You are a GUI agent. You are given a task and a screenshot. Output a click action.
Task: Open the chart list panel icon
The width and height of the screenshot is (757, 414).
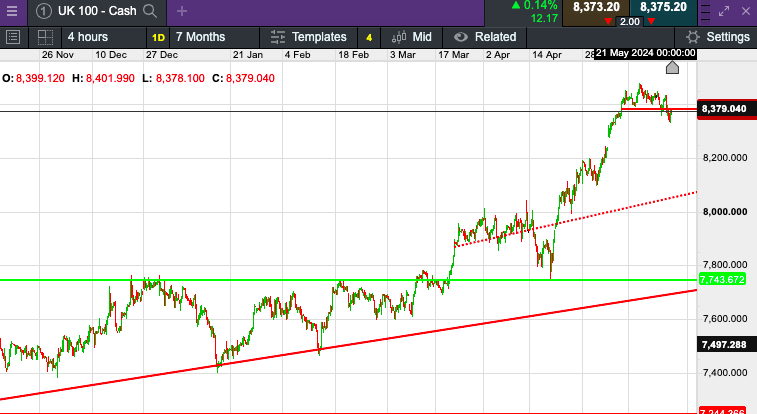pyautogui.click(x=13, y=37)
